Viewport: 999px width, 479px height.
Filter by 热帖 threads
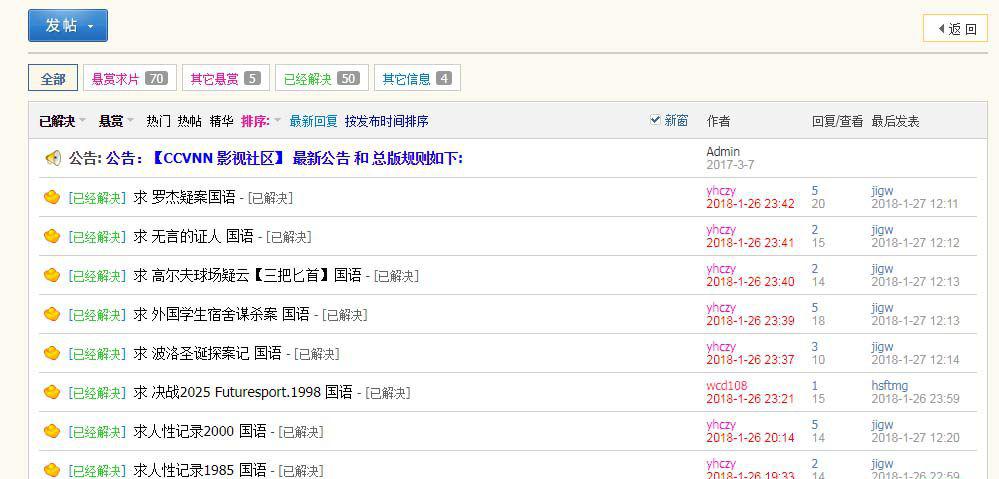click(x=189, y=121)
